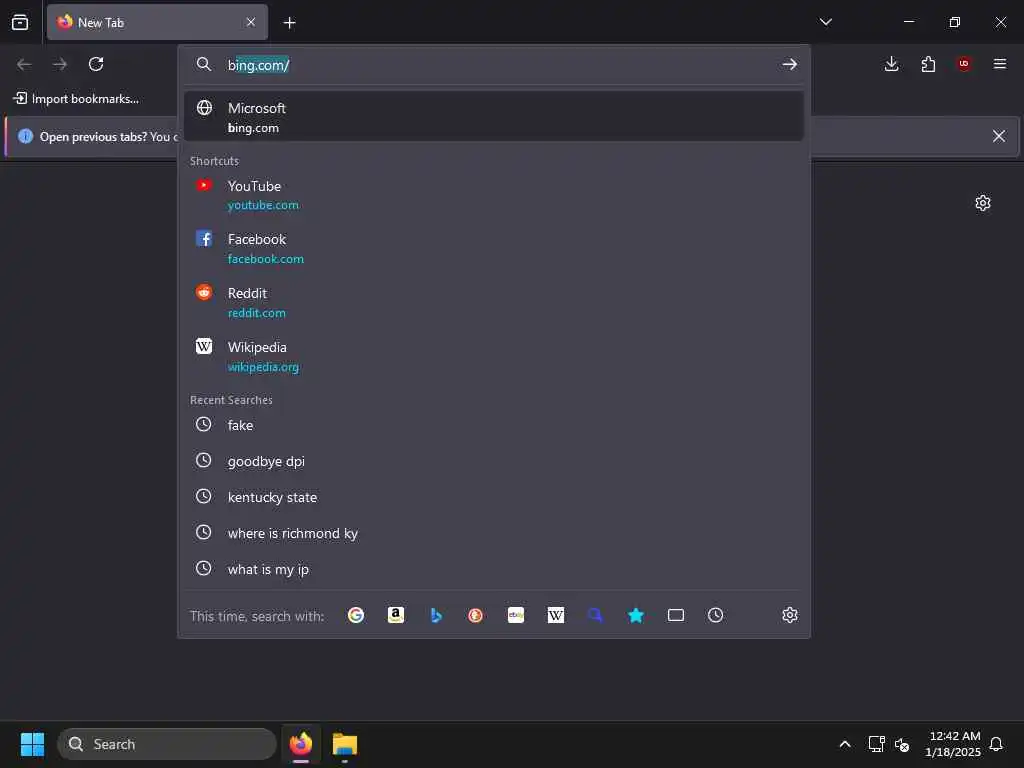Open the muted volume tray icon
The height and width of the screenshot is (768, 1024).
point(903,744)
